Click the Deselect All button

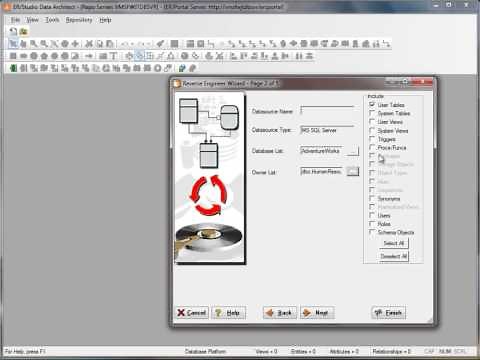point(394,256)
